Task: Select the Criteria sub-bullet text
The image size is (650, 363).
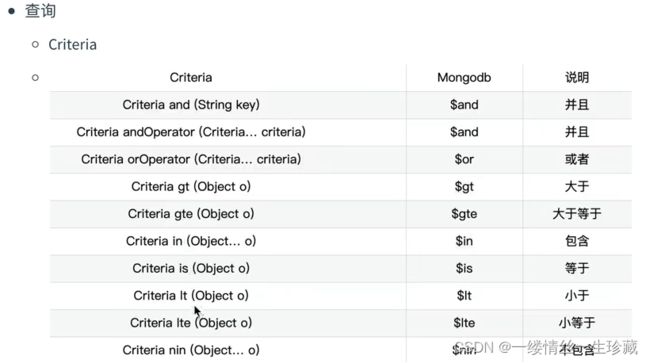Action: (73, 44)
